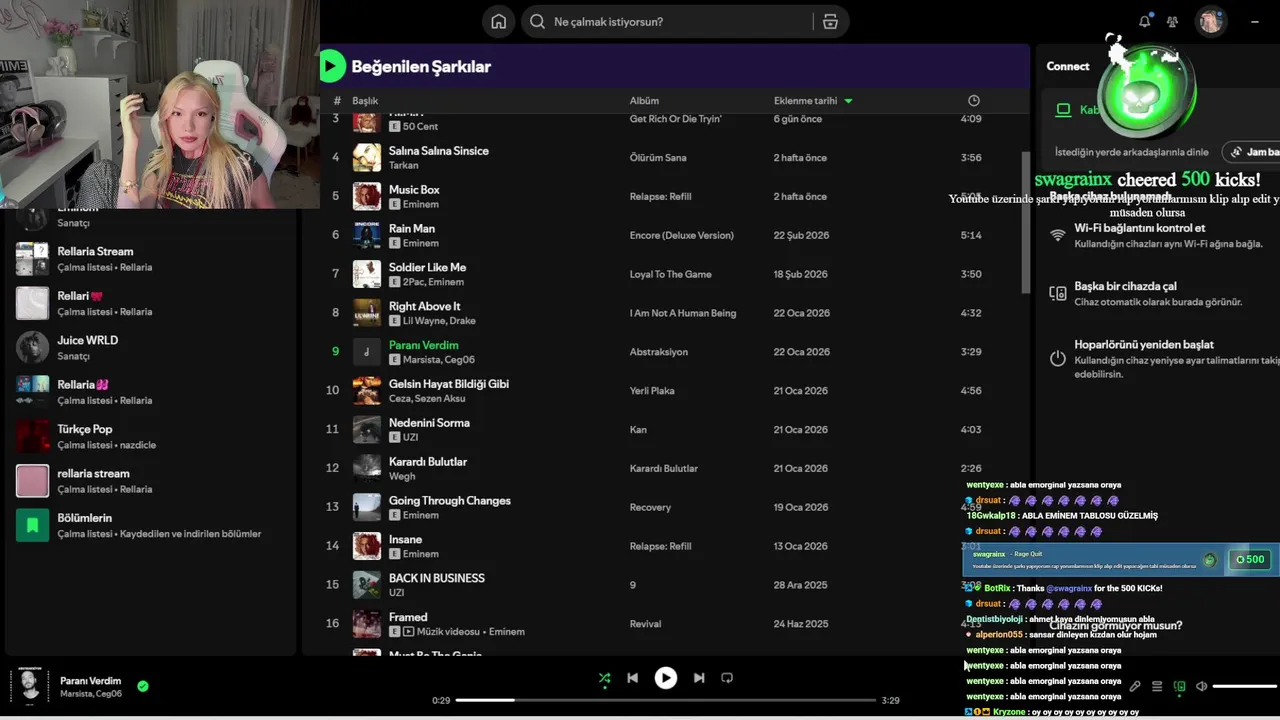Open album link I Am Not A Human Being
This screenshot has height=720, width=1280.
coord(682,313)
